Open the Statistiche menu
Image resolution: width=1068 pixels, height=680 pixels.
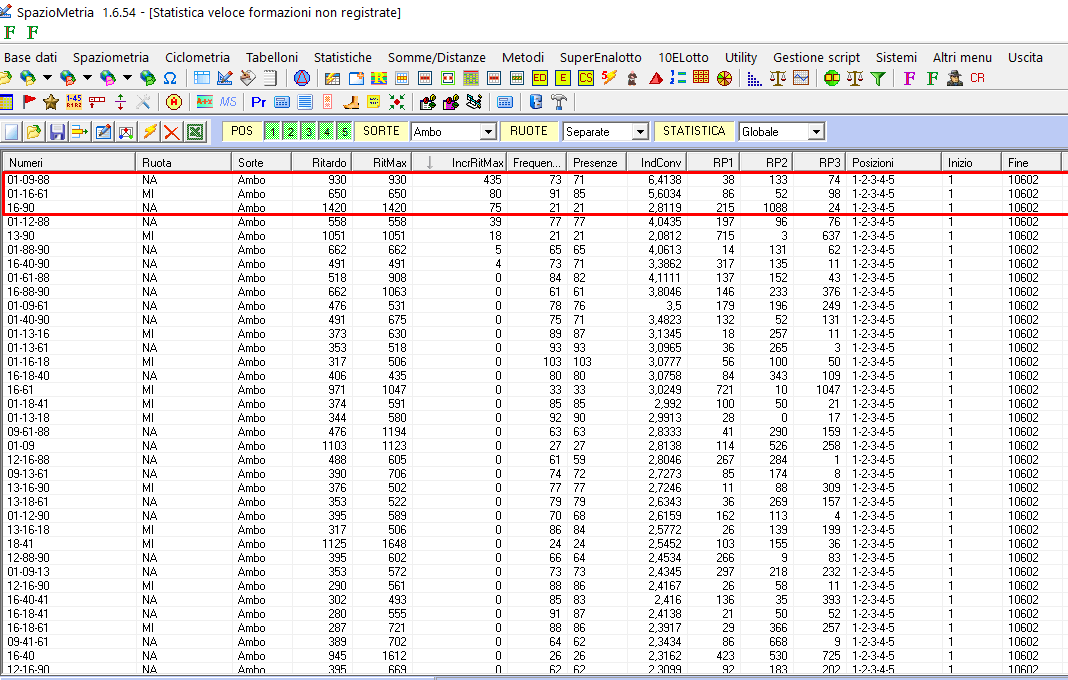pyautogui.click(x=343, y=58)
